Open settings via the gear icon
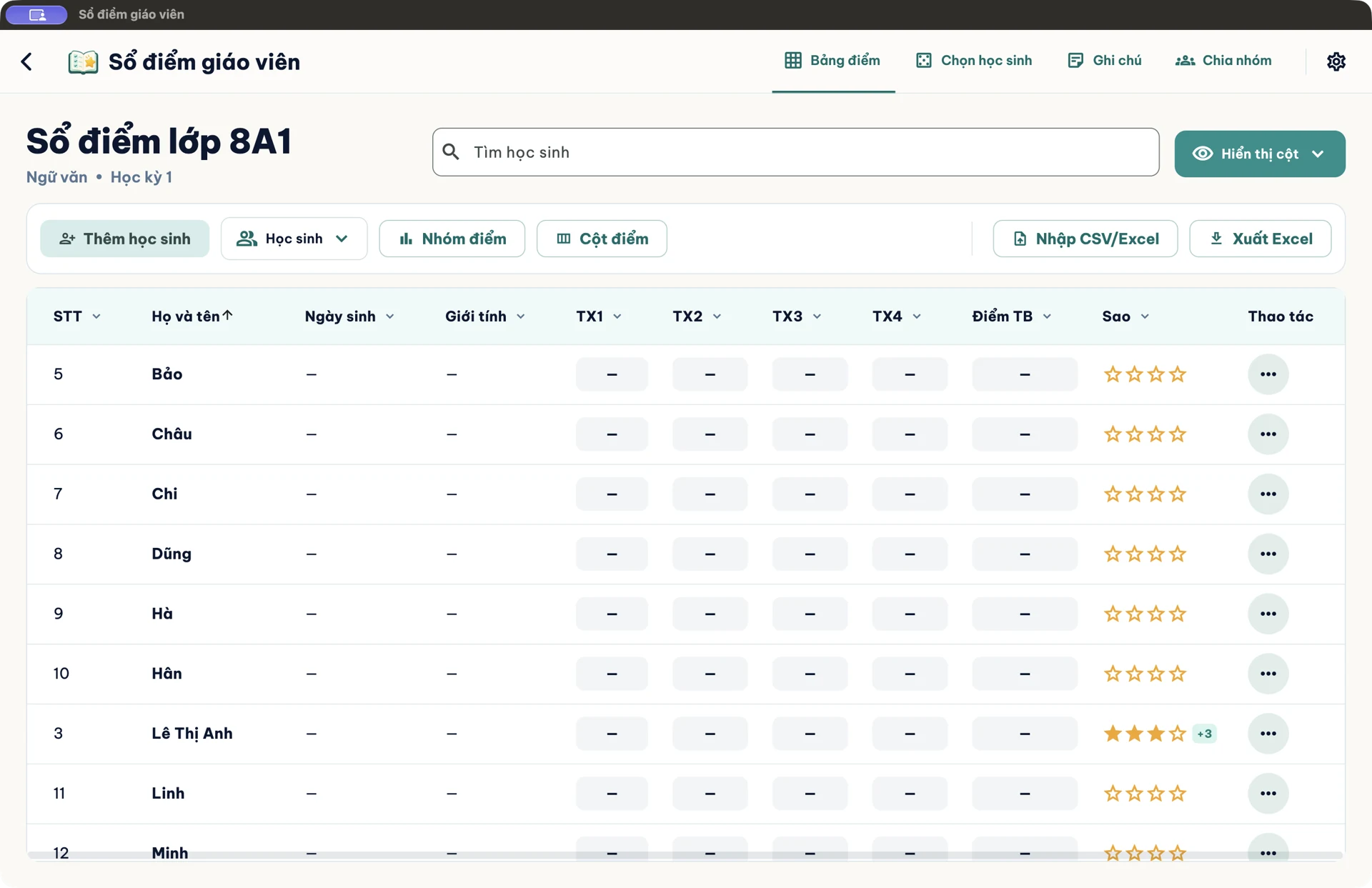 click(x=1336, y=61)
